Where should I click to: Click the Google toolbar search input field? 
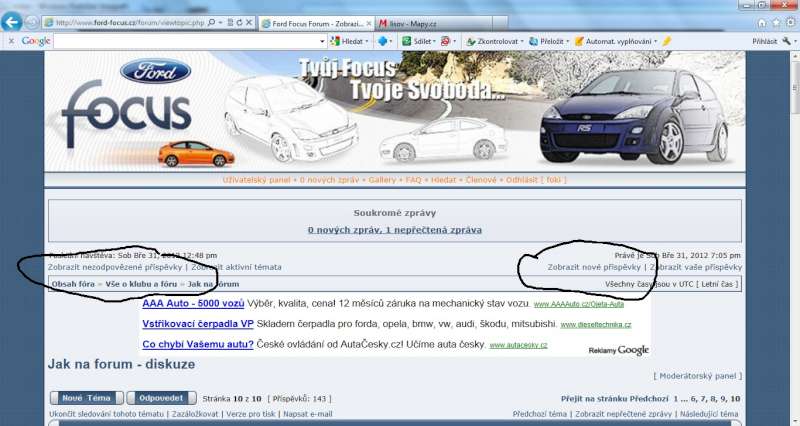190,41
